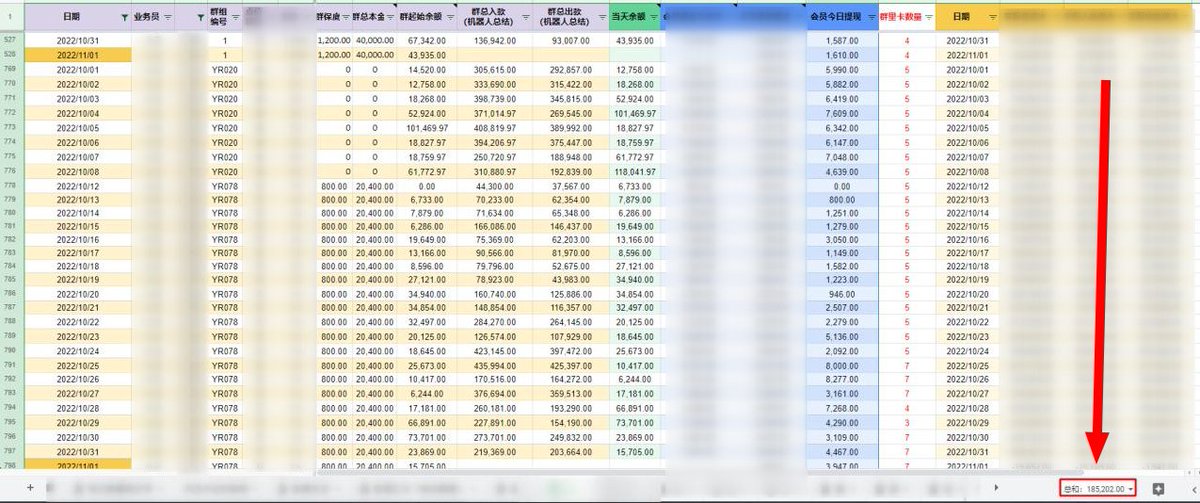Image resolution: width=1200 pixels, height=503 pixels.
Task: Open the filter icon on 业务员 header
Action: coord(167,18)
